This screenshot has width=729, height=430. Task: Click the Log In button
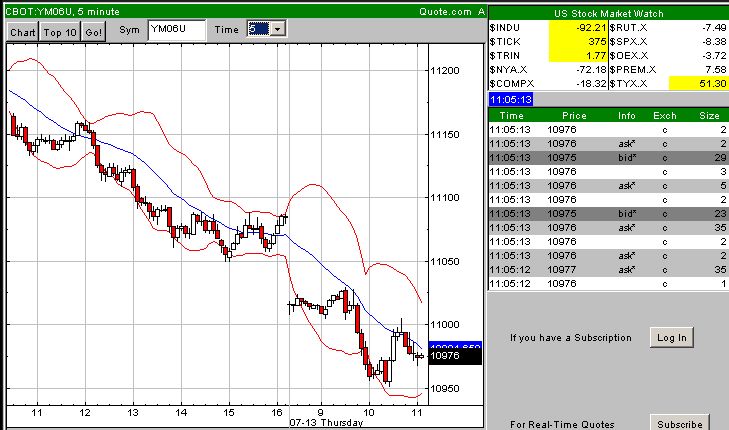coord(671,337)
